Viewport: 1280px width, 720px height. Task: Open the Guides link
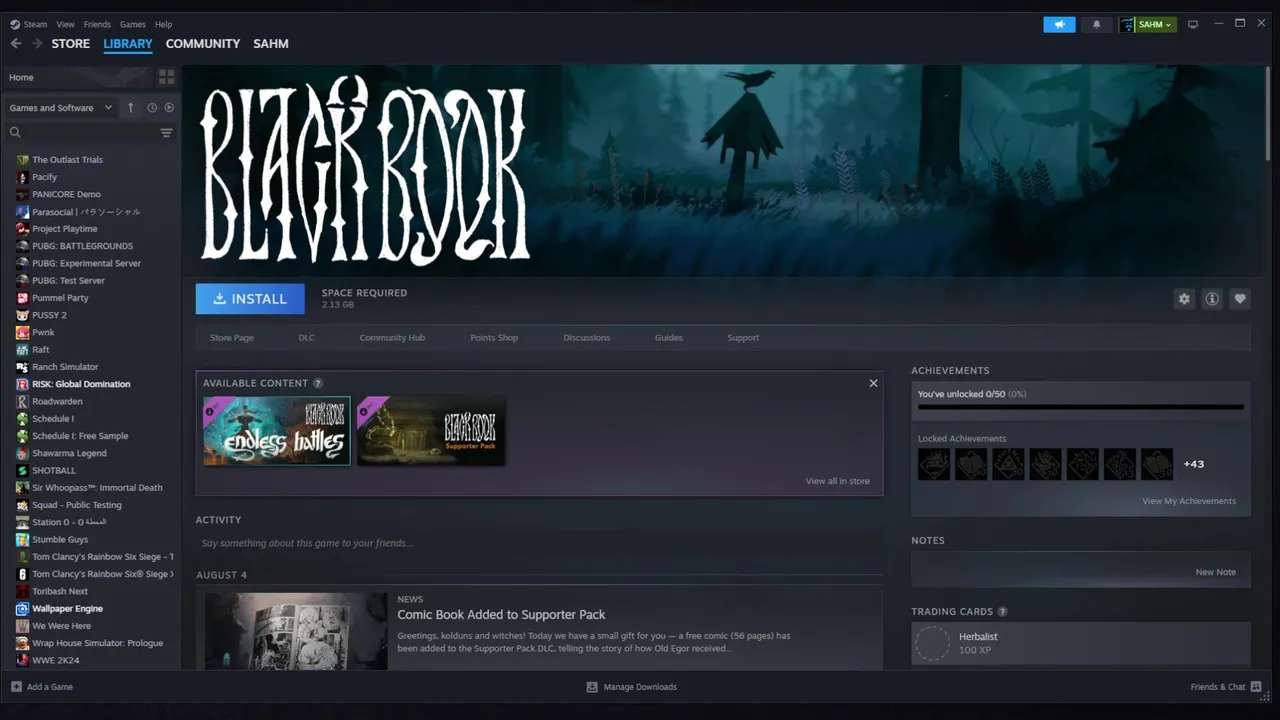[x=669, y=338]
